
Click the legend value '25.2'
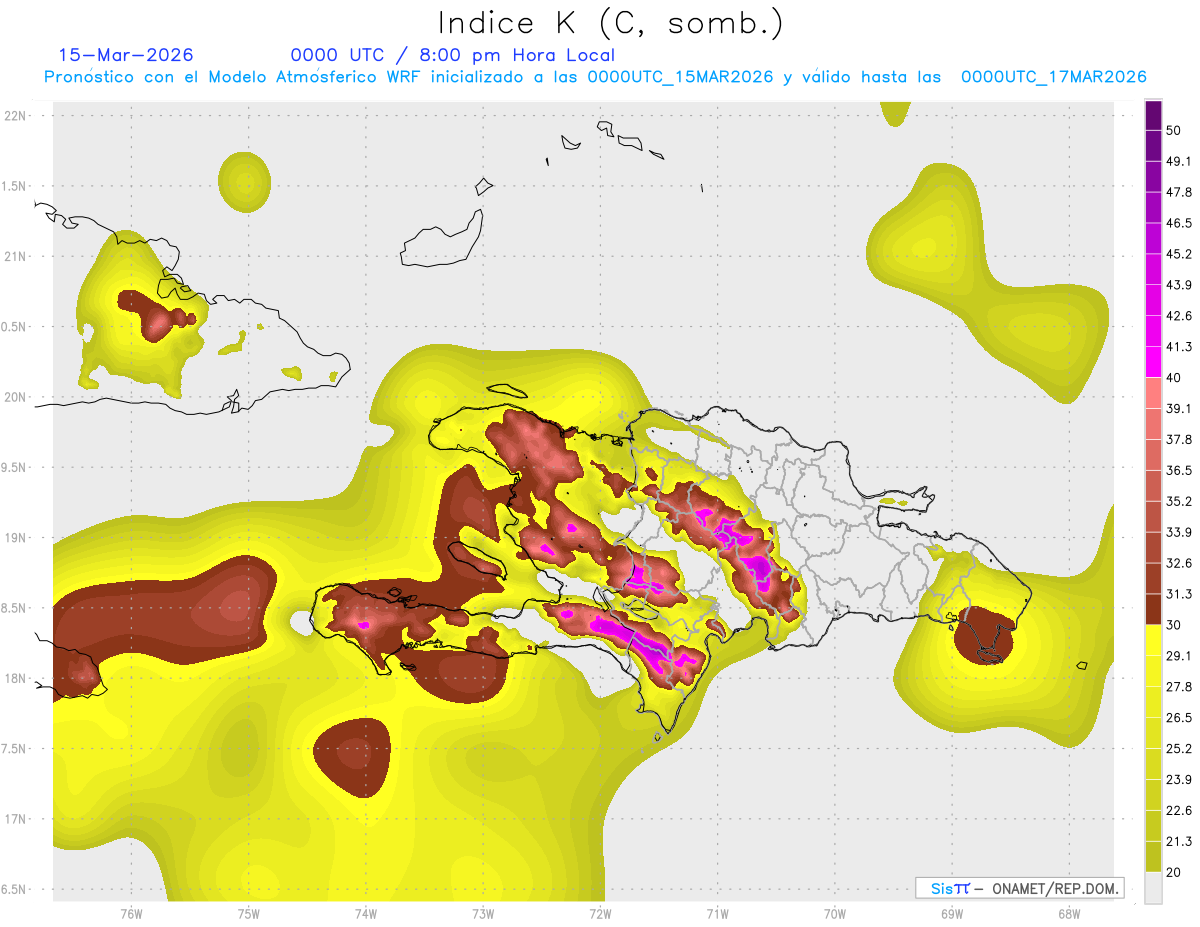coord(1179,748)
